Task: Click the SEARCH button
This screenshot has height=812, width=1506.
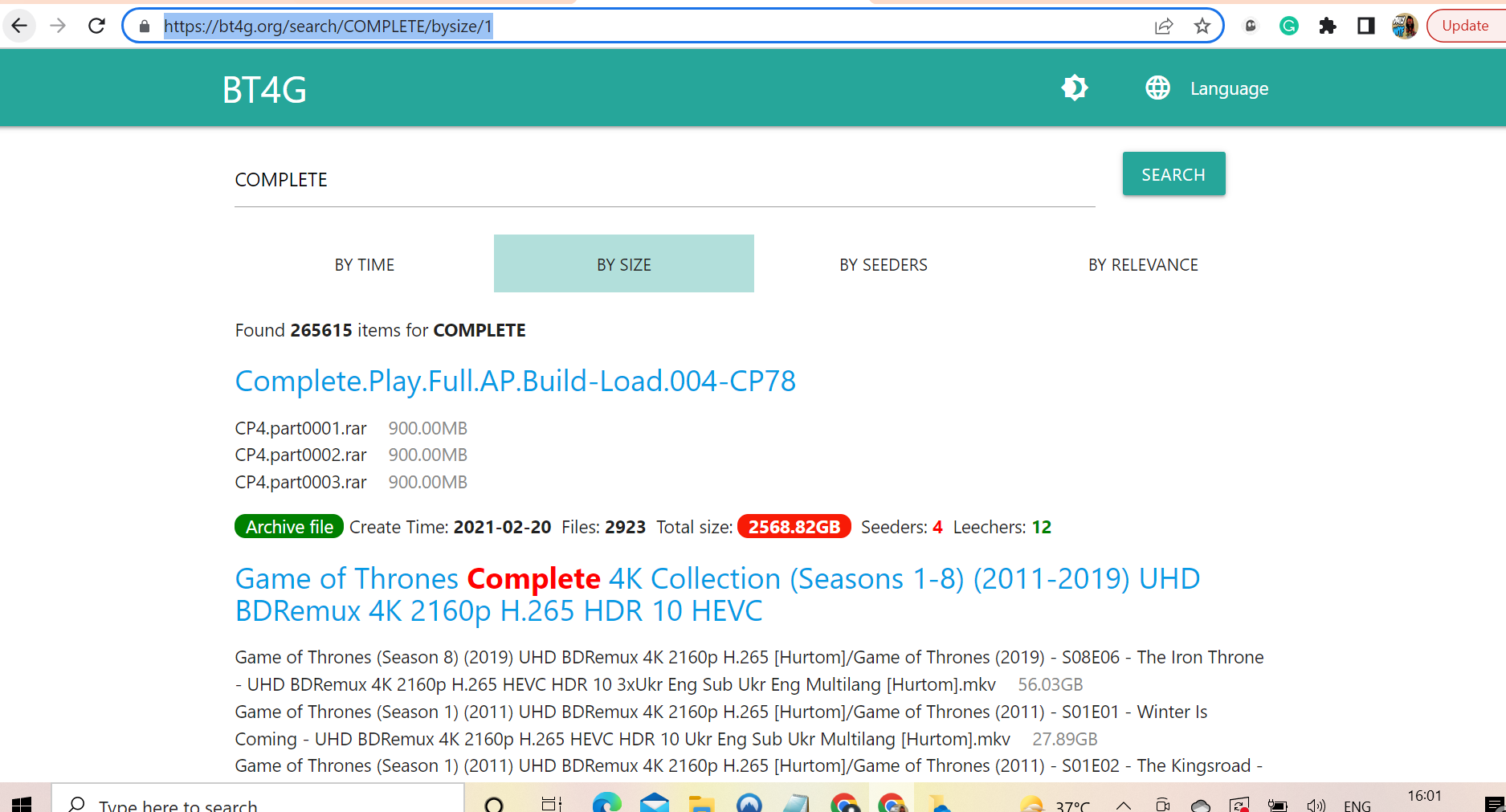Action: (x=1173, y=173)
